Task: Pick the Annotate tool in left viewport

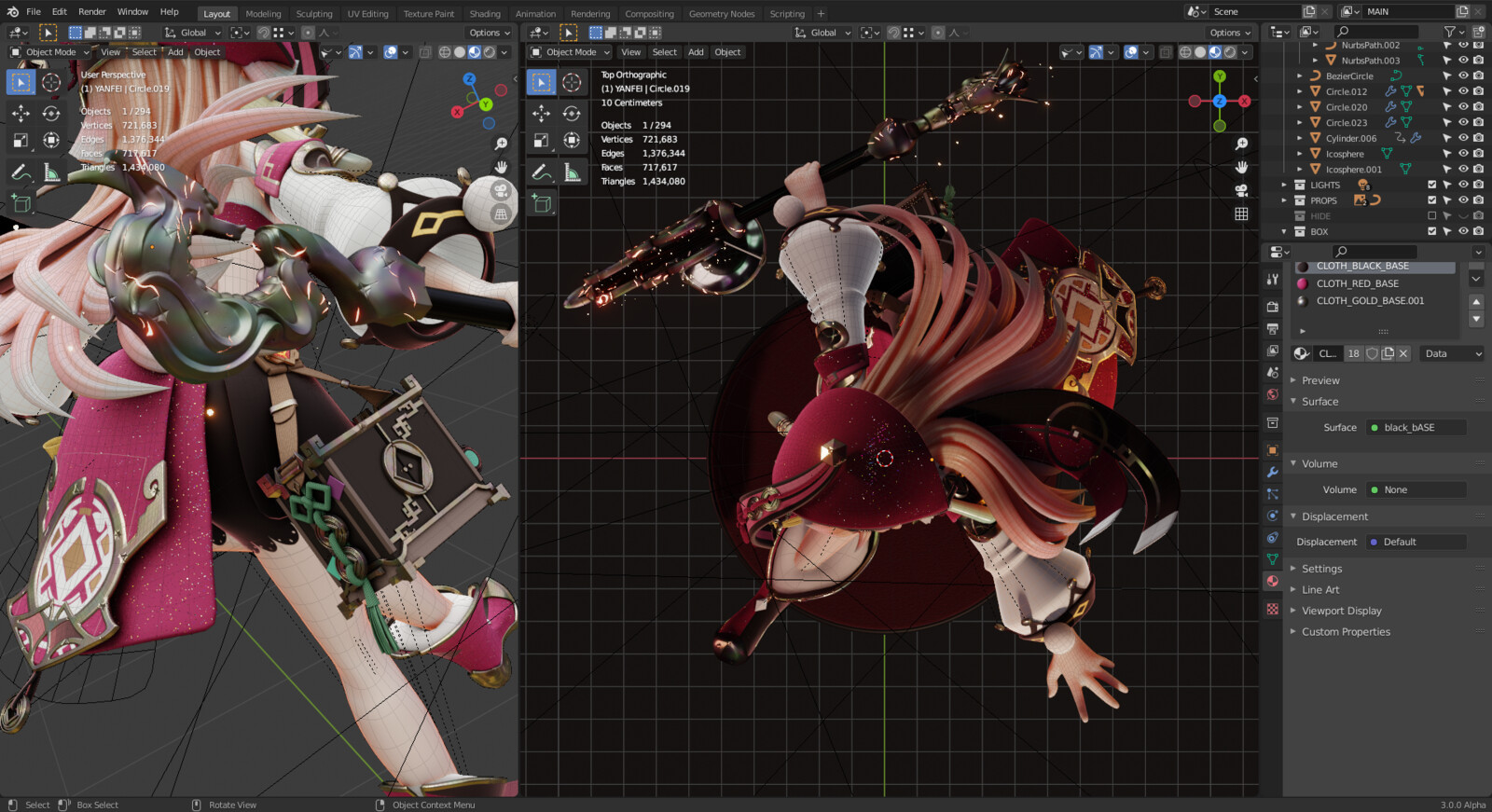Action: tap(21, 172)
